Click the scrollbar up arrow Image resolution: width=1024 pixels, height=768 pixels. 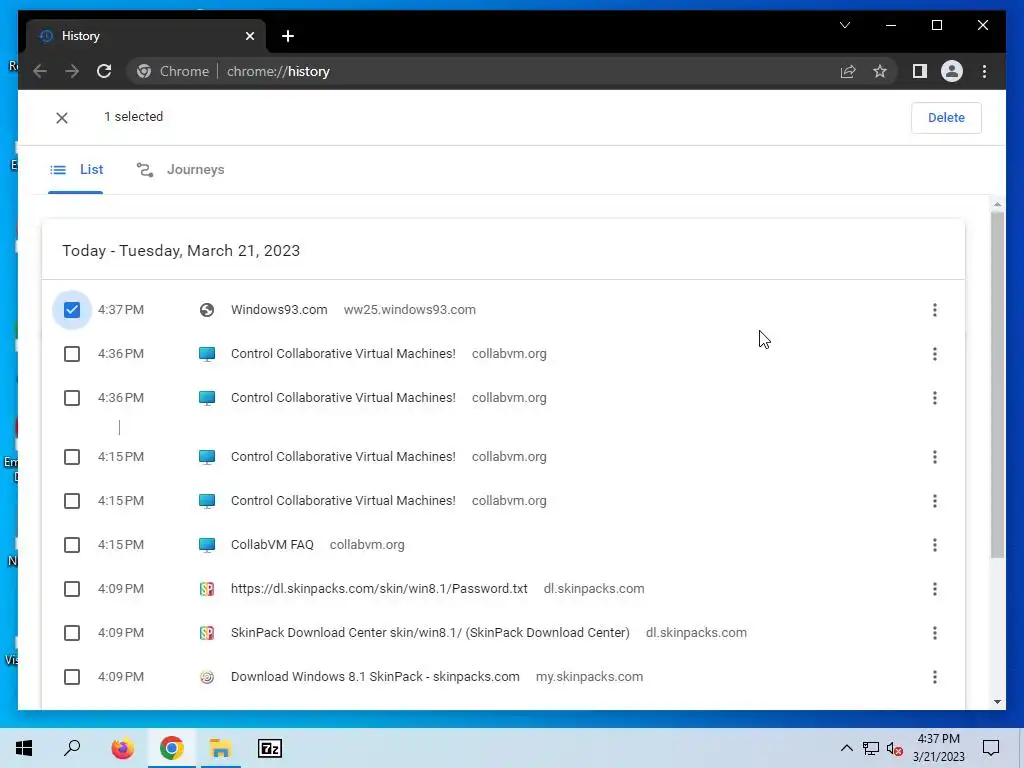[x=997, y=204]
